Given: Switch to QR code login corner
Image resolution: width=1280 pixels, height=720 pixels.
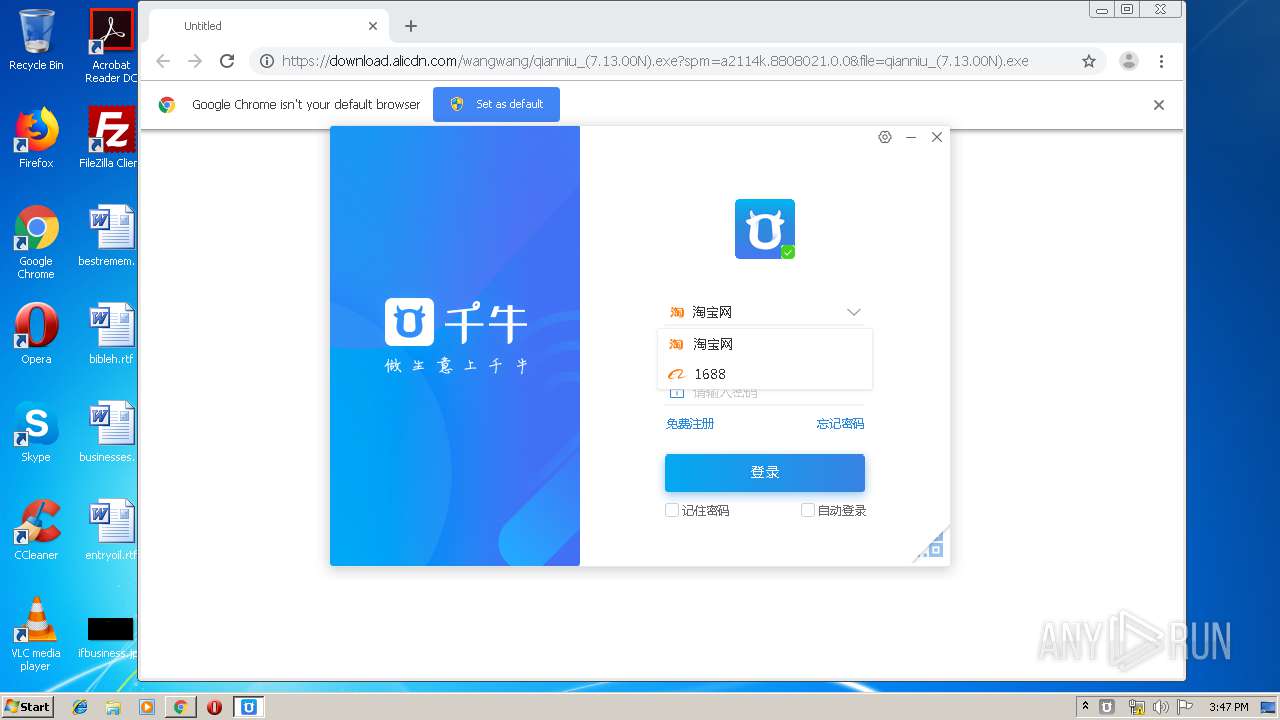Looking at the screenshot, I should tap(931, 545).
